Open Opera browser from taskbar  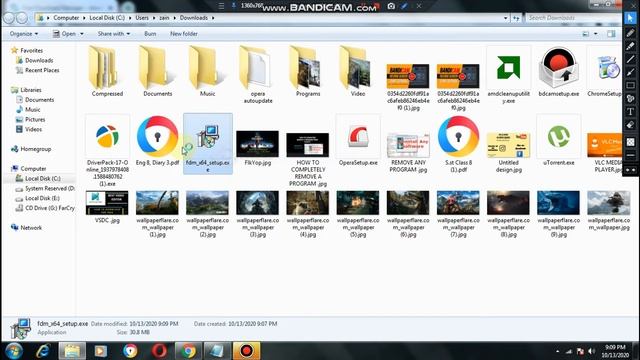pyautogui.click(x=159, y=351)
